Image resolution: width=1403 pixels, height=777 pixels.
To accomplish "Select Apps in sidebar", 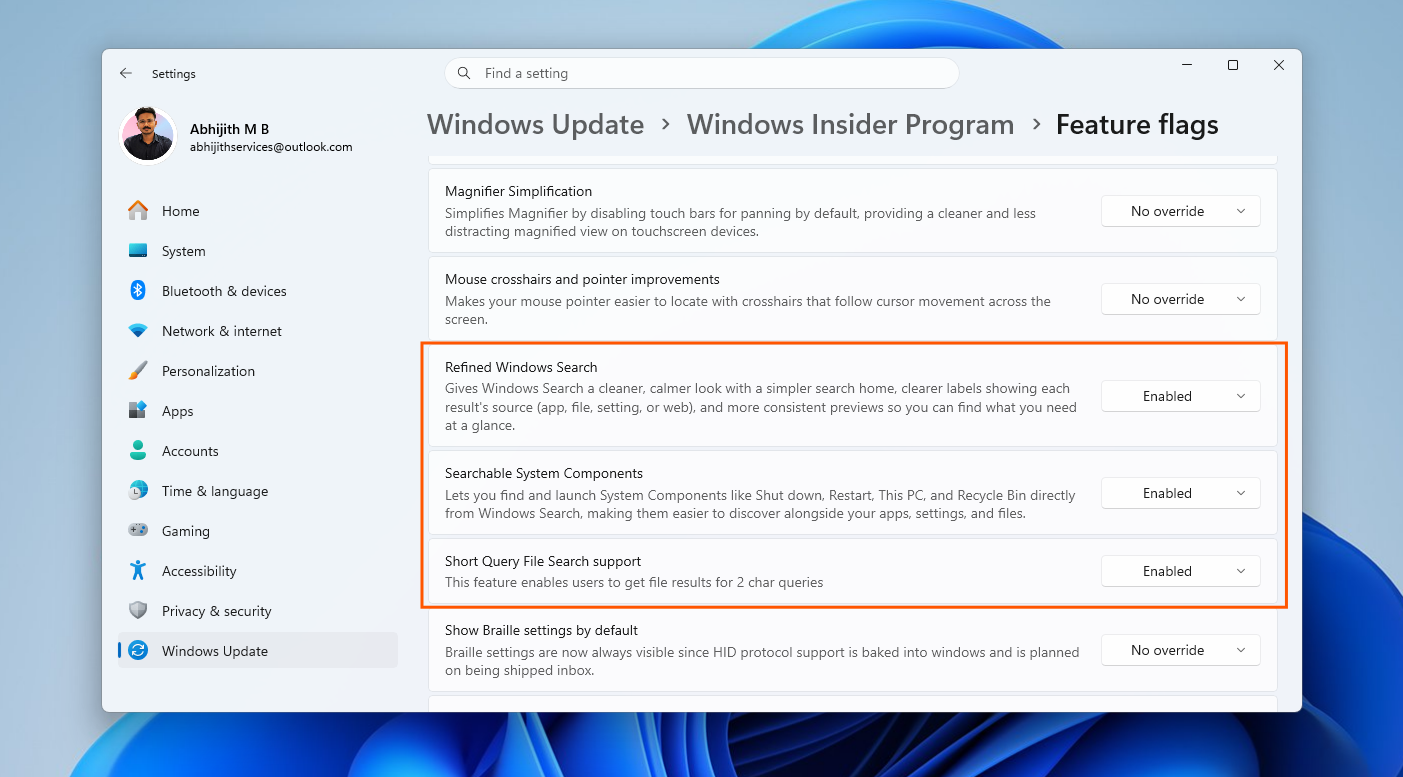I will click(258, 411).
